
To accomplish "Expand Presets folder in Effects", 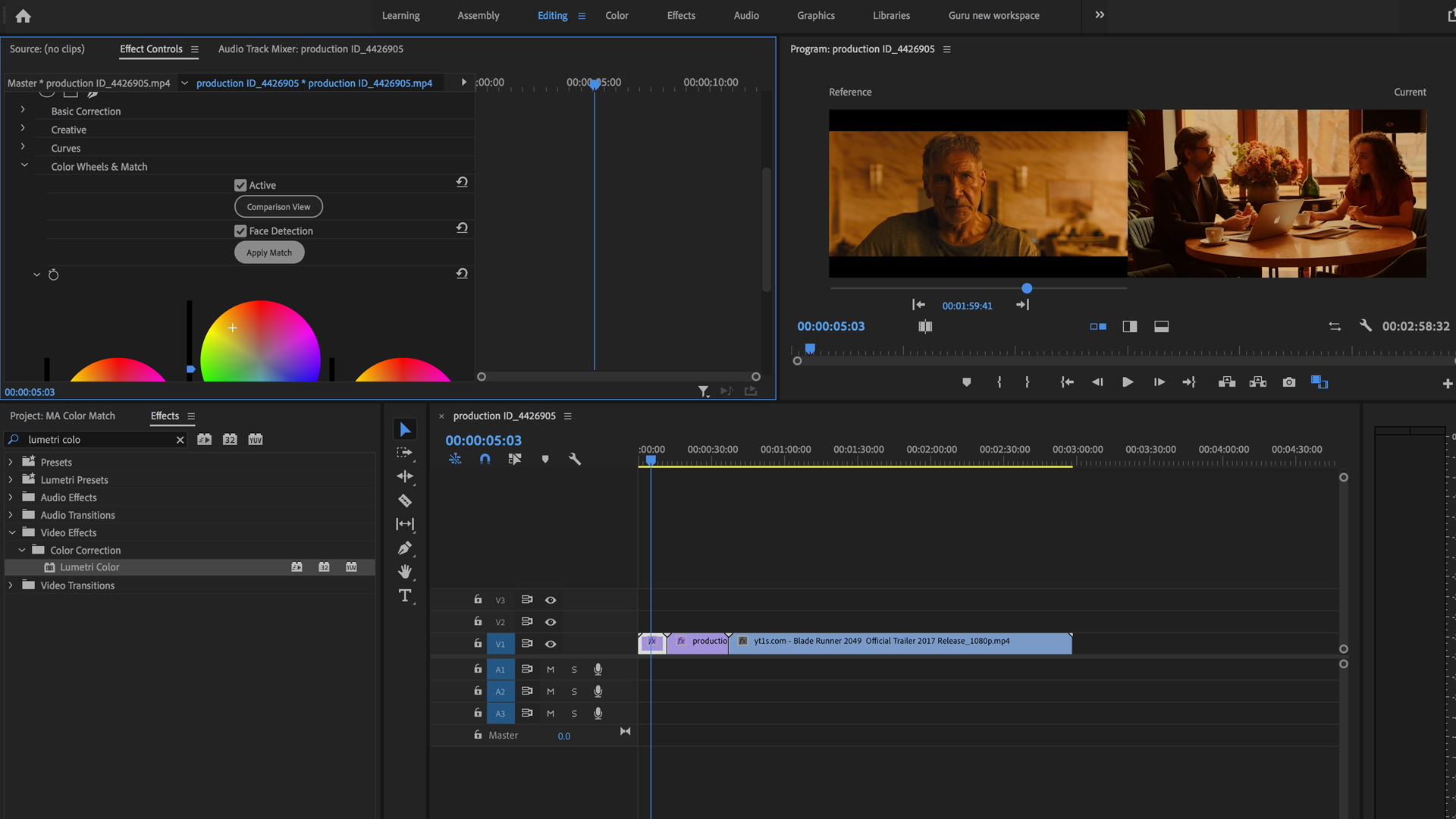I will (x=11, y=462).
